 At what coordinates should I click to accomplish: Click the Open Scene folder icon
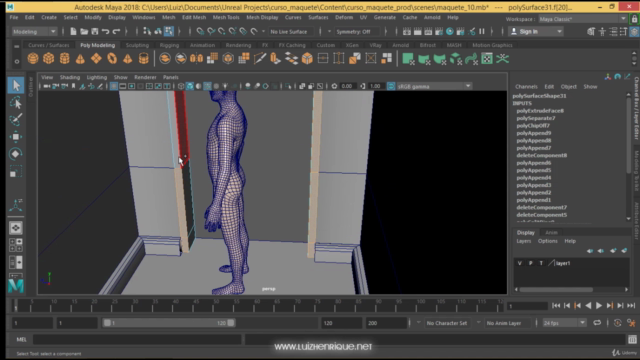(84, 31)
